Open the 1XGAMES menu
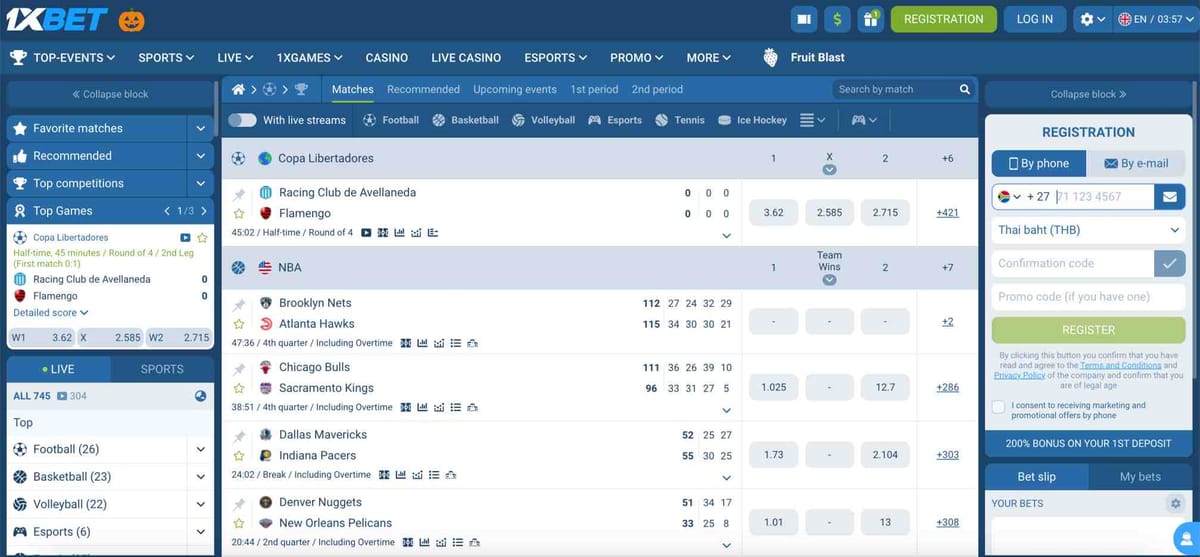Screen dimensions: 1200x557 pyautogui.click(x=310, y=58)
